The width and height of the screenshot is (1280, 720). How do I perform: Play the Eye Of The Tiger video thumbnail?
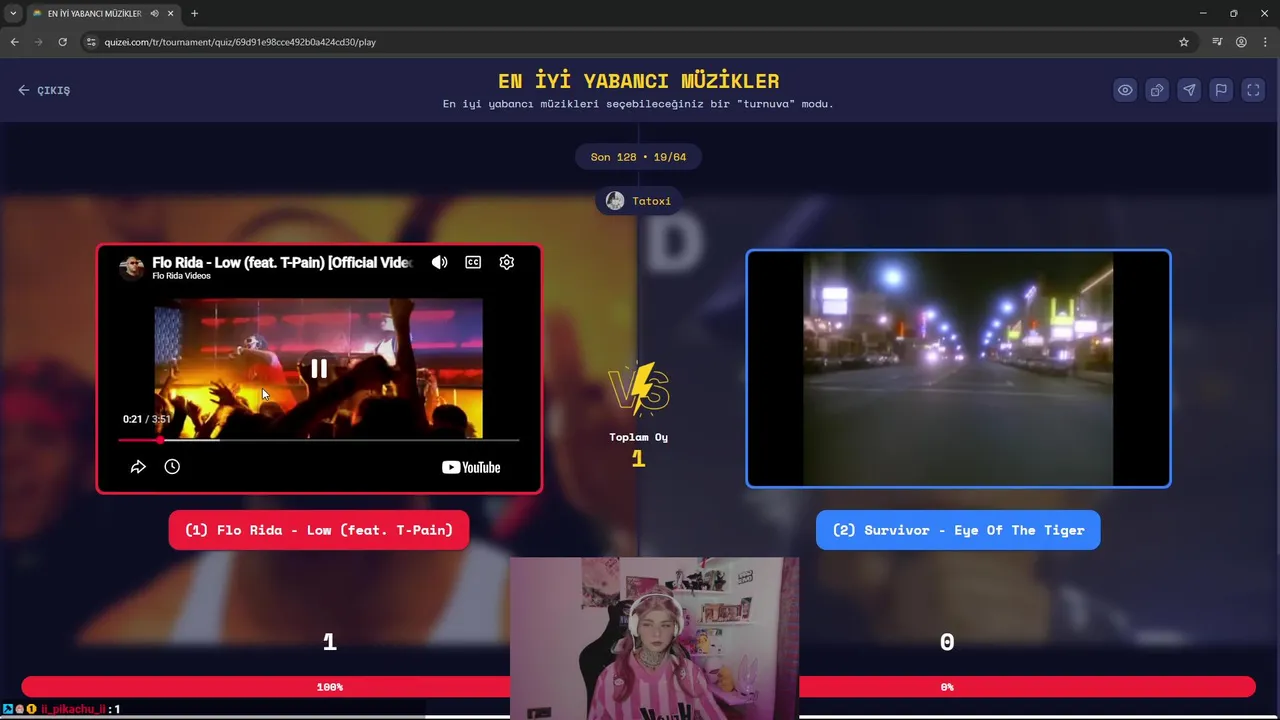coord(958,369)
